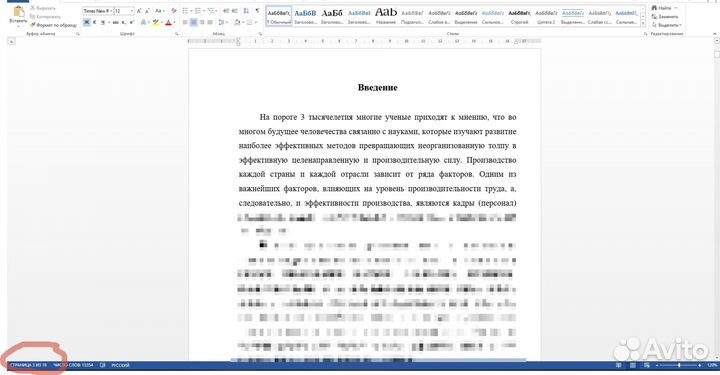Viewport: 720px width, 375px height.
Task: Align text left
Action: (x=185, y=22)
